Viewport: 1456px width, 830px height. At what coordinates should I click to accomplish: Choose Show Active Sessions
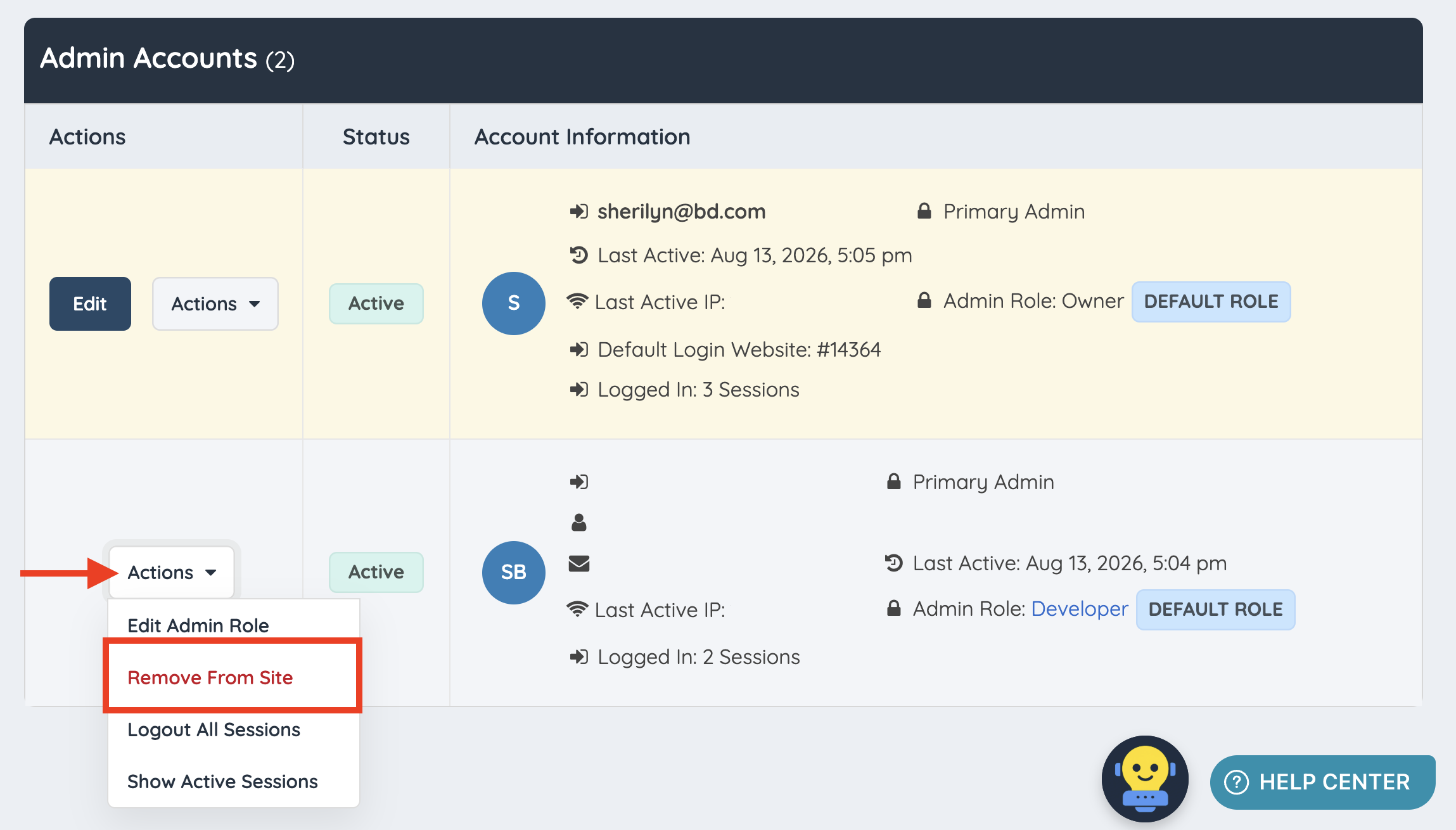pos(222,781)
